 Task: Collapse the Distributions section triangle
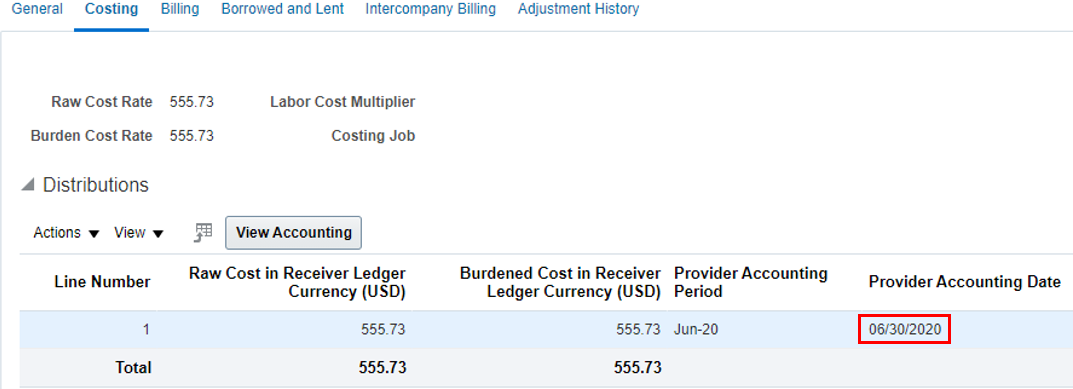28,185
